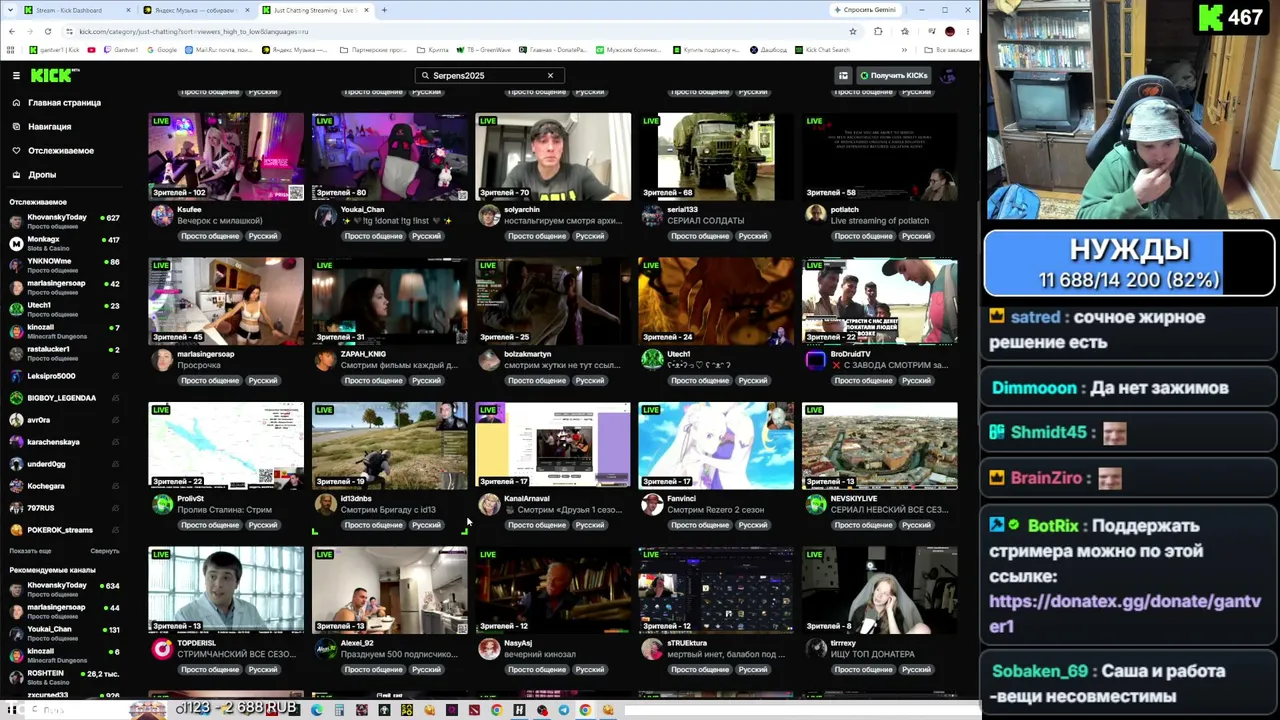Viewport: 1280px width, 720px height.
Task: Click Microsoft Edge icon in taskbar
Action: tap(317, 710)
